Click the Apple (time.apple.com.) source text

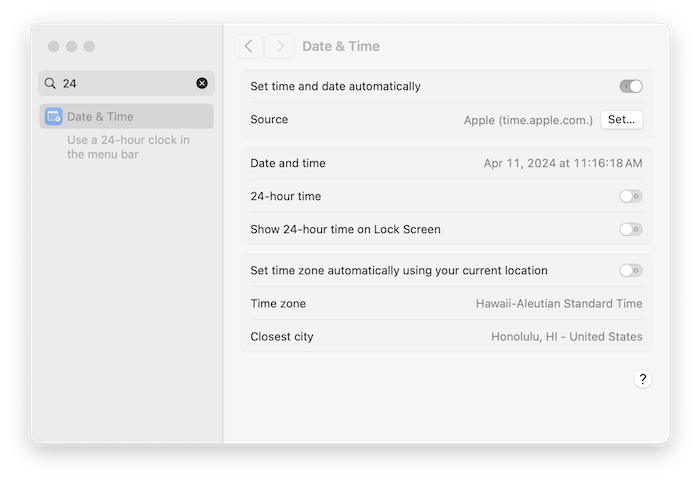pyautogui.click(x=528, y=120)
